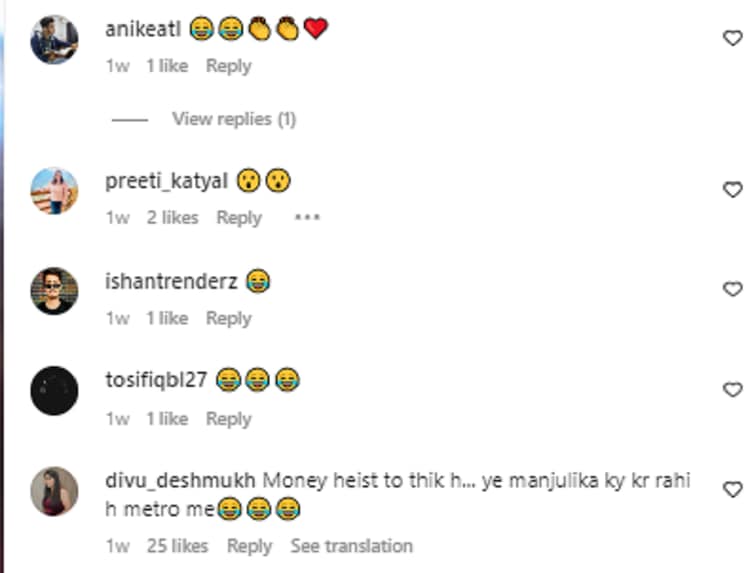Open anikeatl's profile picture
750x573 pixels.
(54, 40)
